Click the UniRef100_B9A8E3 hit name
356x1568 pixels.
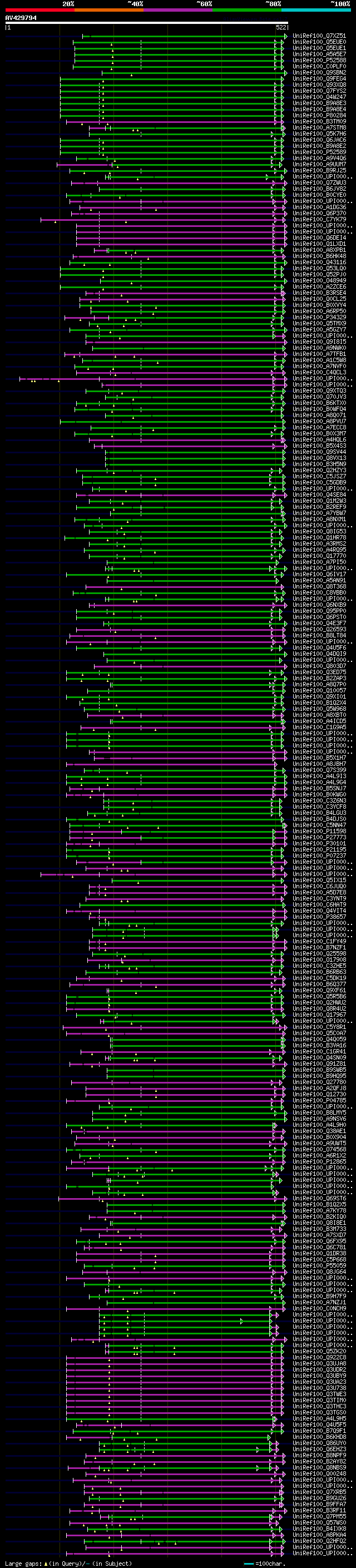coord(319,103)
